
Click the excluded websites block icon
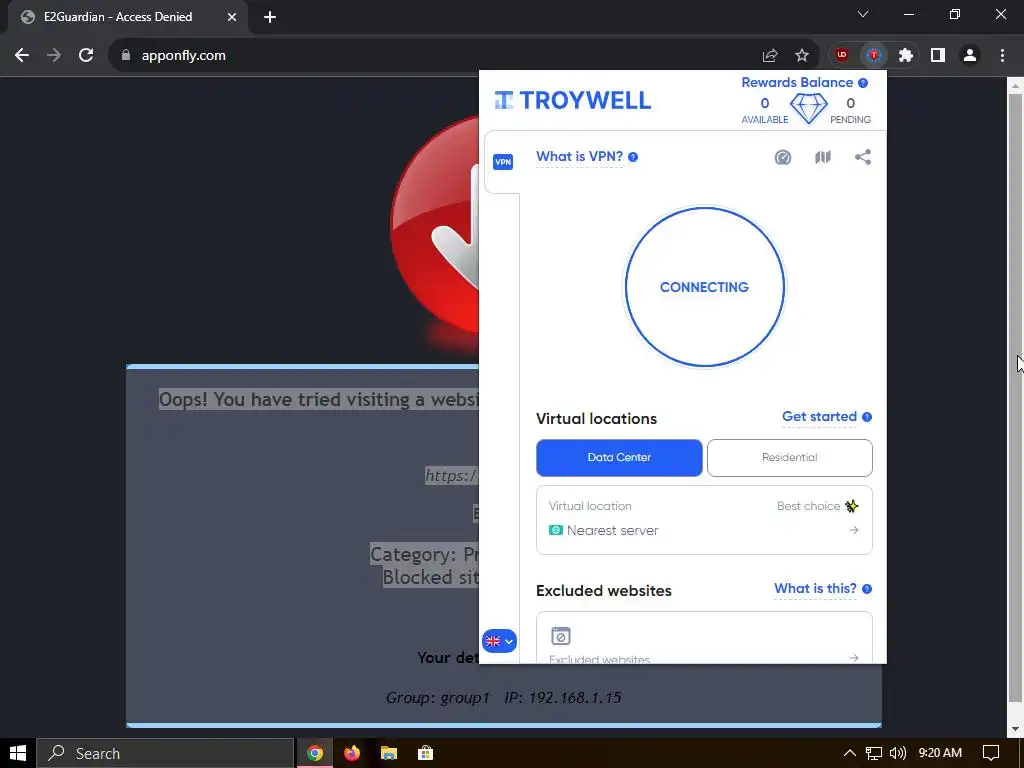coord(560,636)
